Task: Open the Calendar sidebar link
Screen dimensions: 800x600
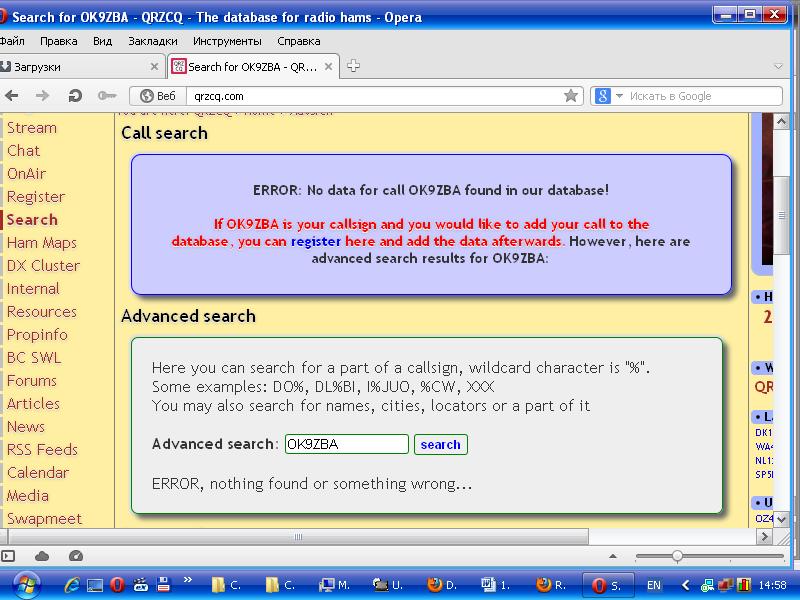Action: coord(38,472)
